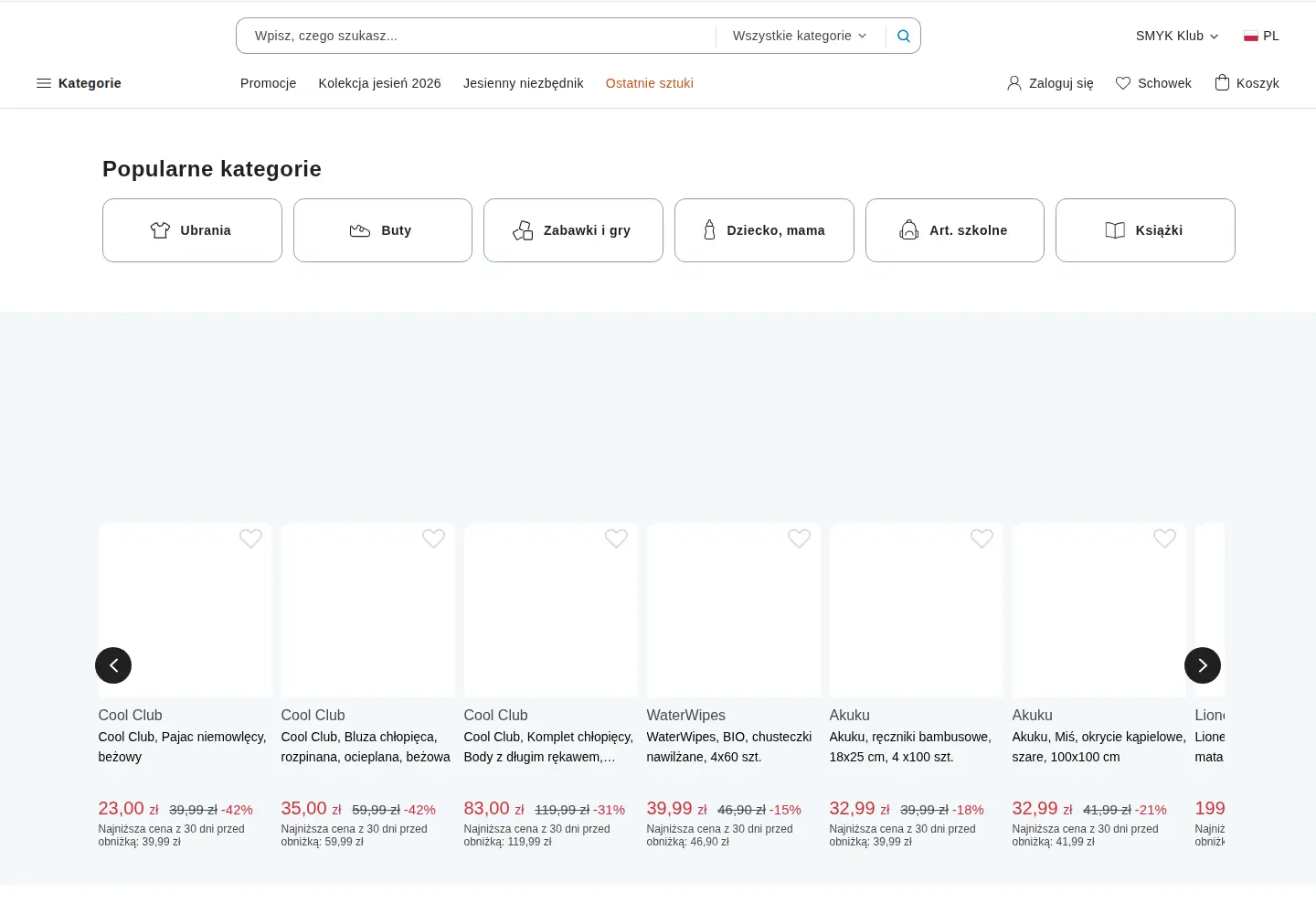Click the previous carousel arrow
The image size is (1316, 914).
tap(113, 665)
